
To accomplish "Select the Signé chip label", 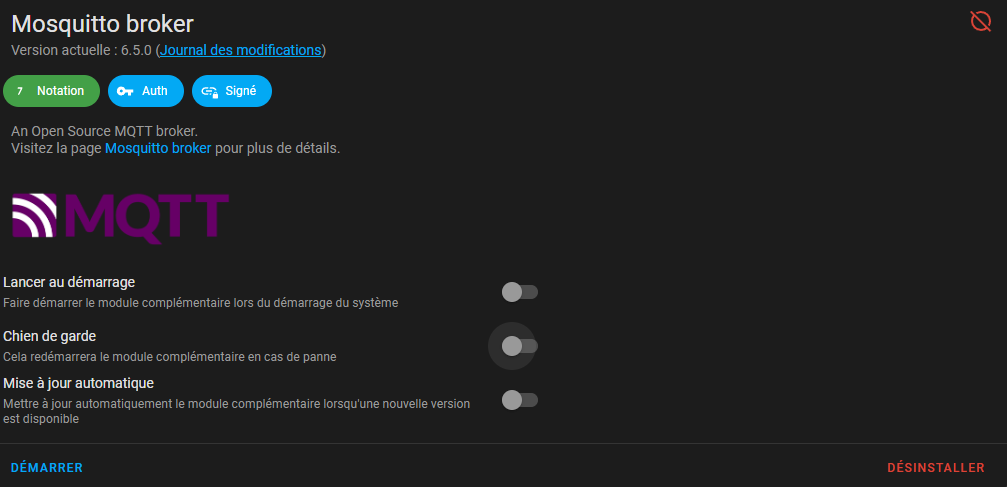I will pyautogui.click(x=241, y=91).
